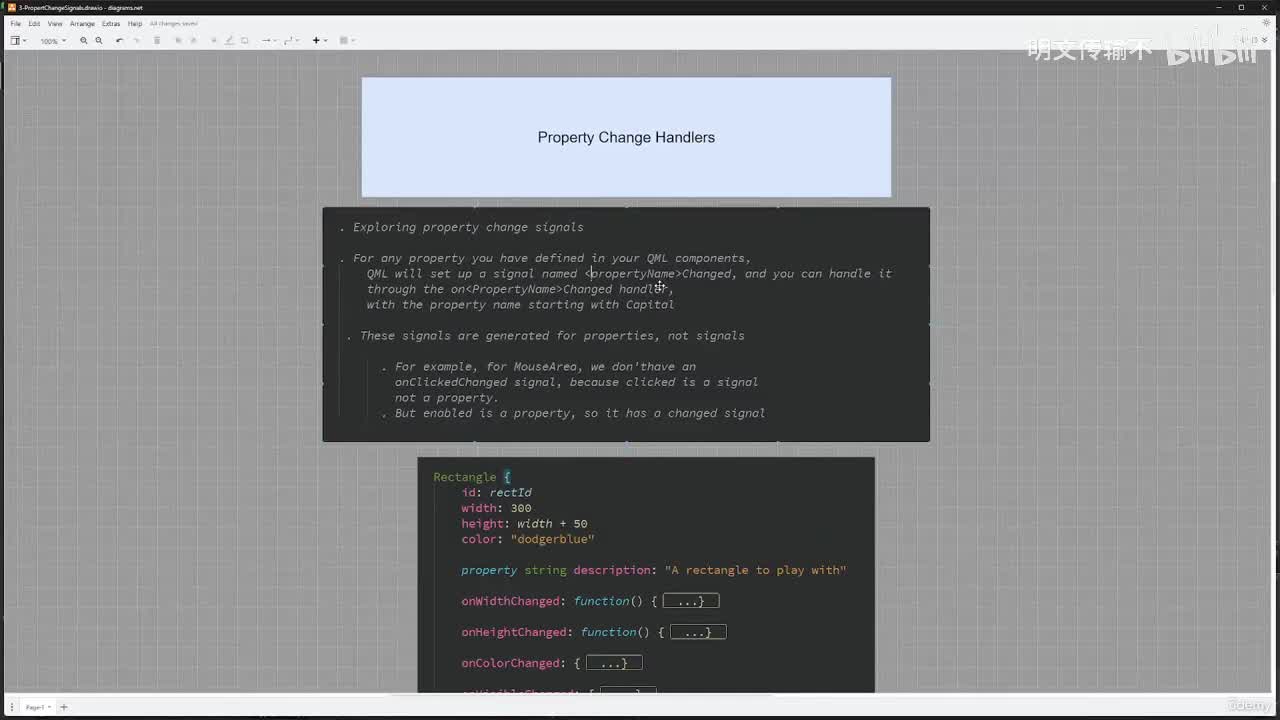Open the 100% zoom level dropdown

pyautogui.click(x=52, y=41)
